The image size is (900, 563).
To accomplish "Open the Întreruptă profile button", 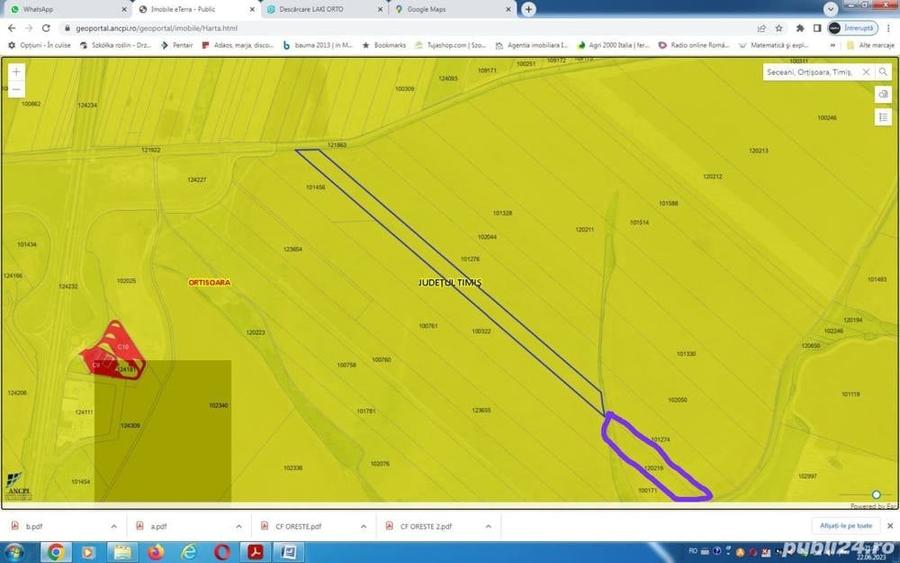I will pyautogui.click(x=853, y=28).
